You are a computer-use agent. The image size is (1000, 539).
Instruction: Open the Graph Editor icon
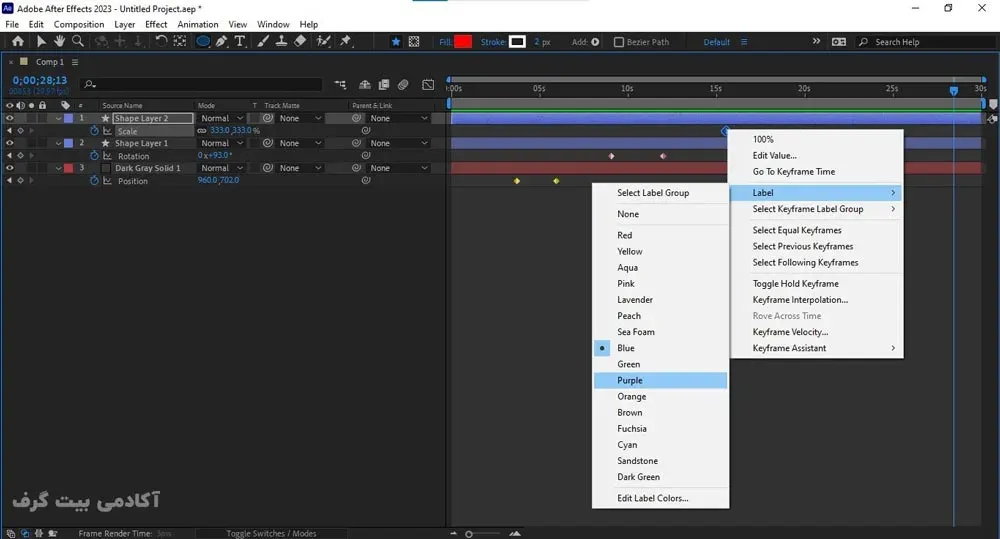coord(428,84)
